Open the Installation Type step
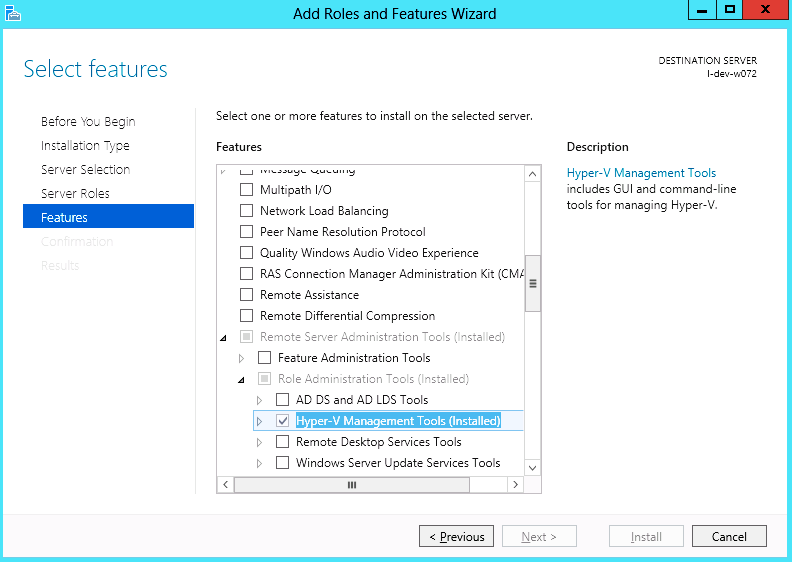This screenshot has width=792, height=562. pyautogui.click(x=85, y=145)
